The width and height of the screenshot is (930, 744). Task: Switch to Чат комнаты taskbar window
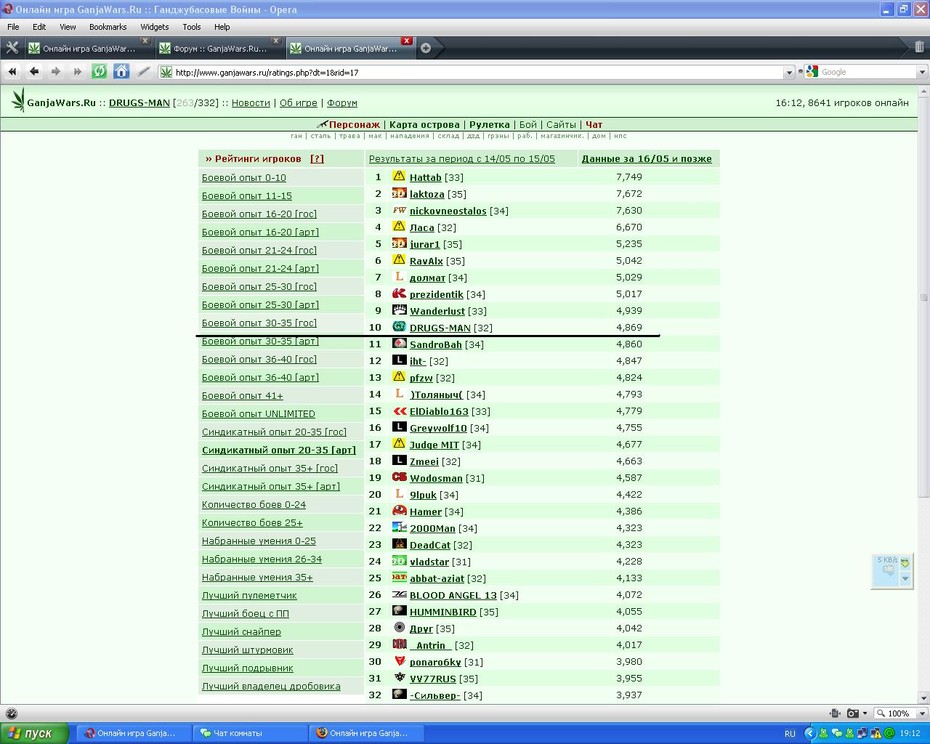pyautogui.click(x=251, y=733)
